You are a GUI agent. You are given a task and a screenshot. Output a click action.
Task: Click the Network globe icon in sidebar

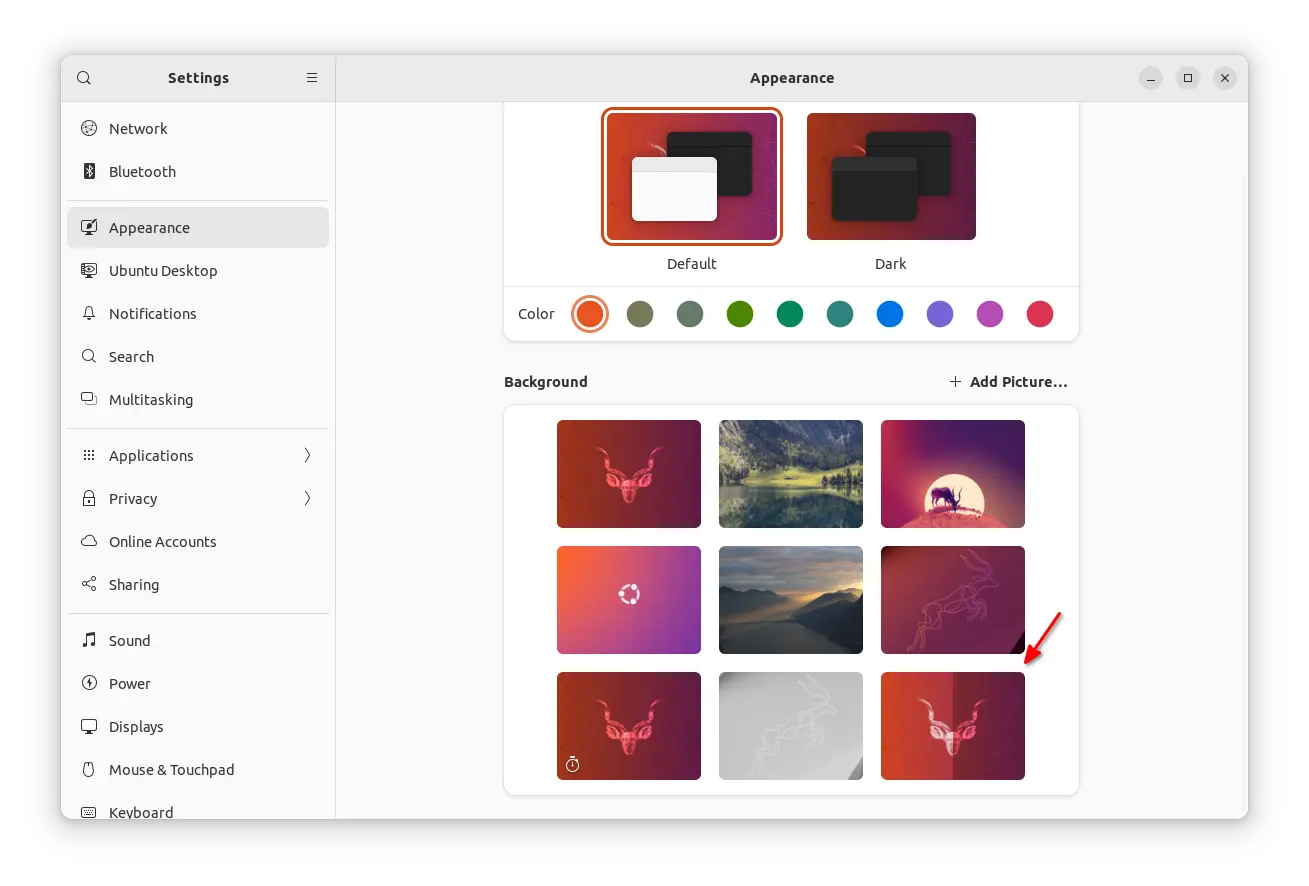click(89, 128)
